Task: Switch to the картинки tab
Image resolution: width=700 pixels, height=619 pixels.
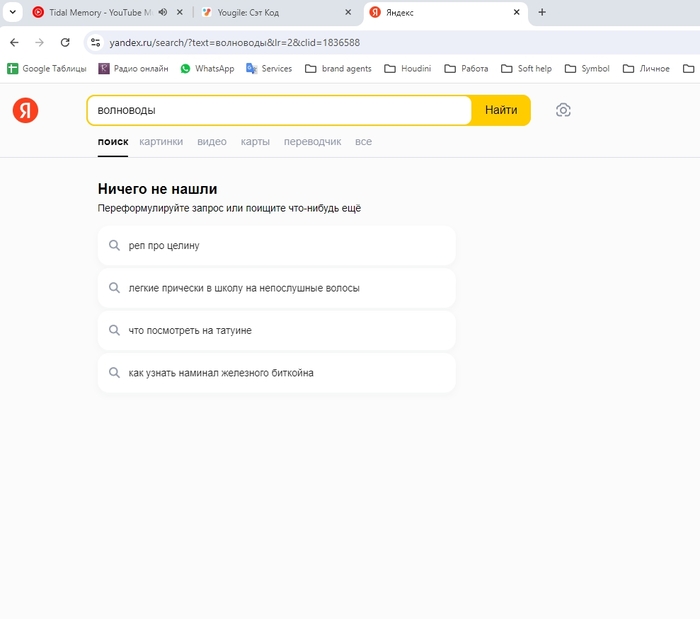Action: (x=161, y=142)
